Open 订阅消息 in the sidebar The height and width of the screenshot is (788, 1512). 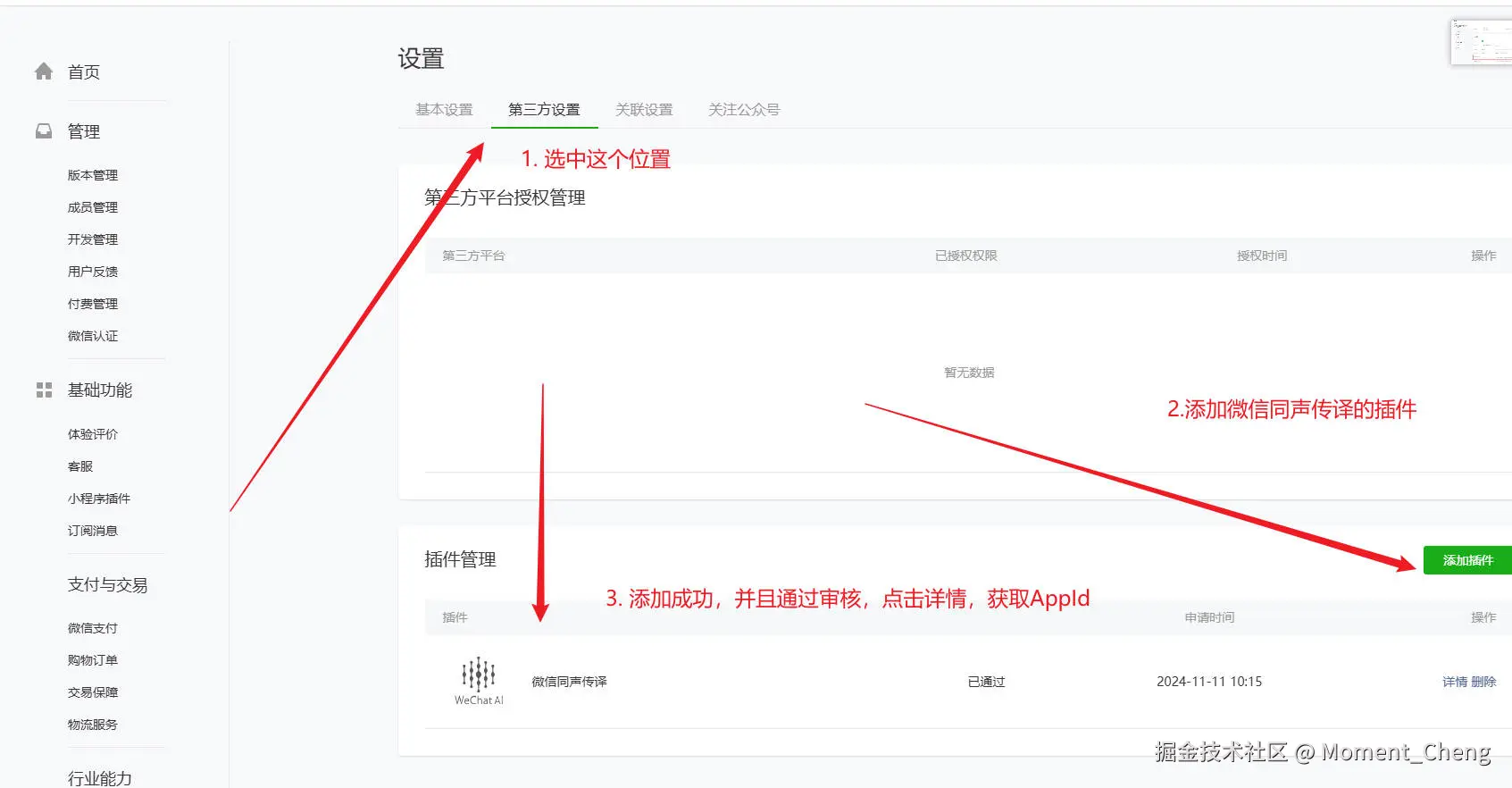[93, 531]
